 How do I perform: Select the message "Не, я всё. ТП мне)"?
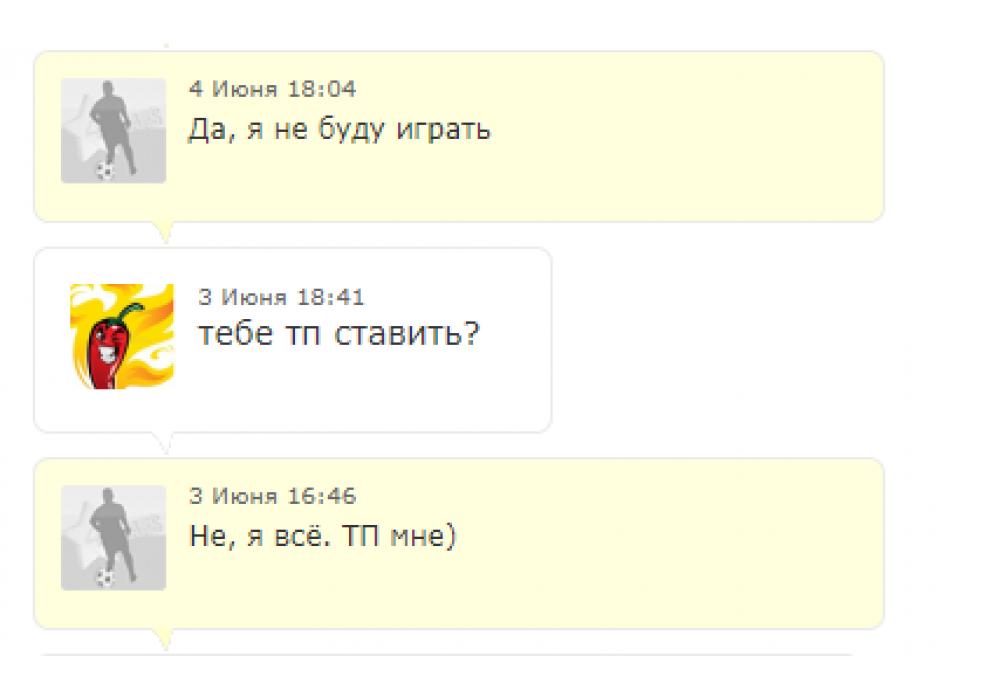[x=322, y=537]
